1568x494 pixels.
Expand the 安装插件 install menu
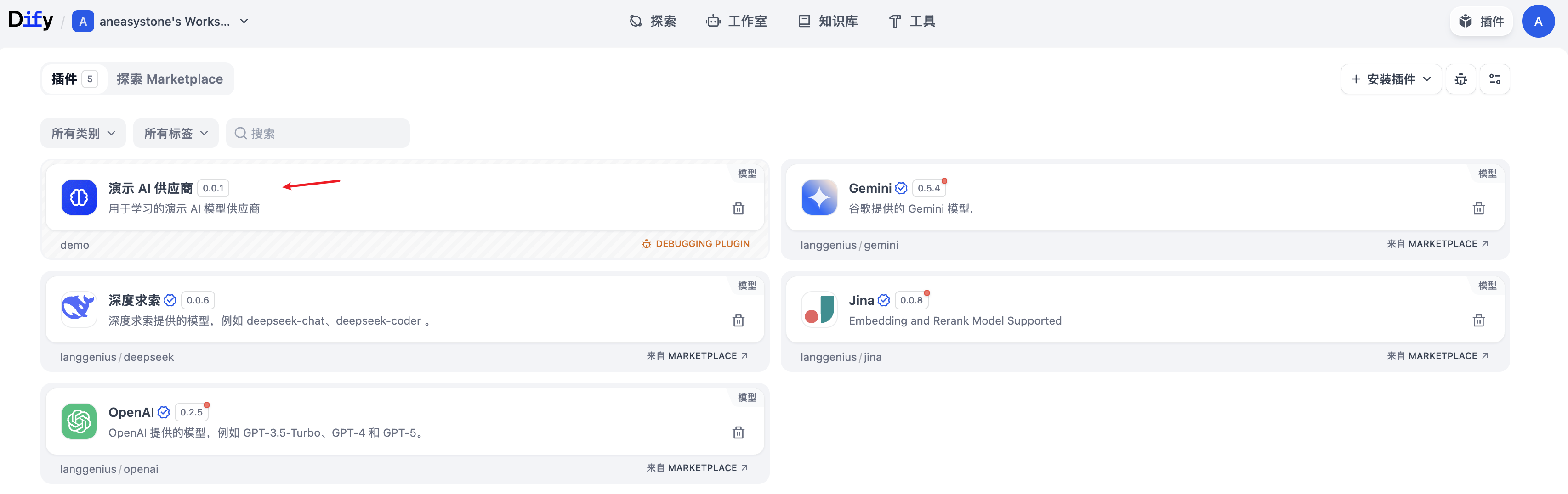click(1390, 79)
